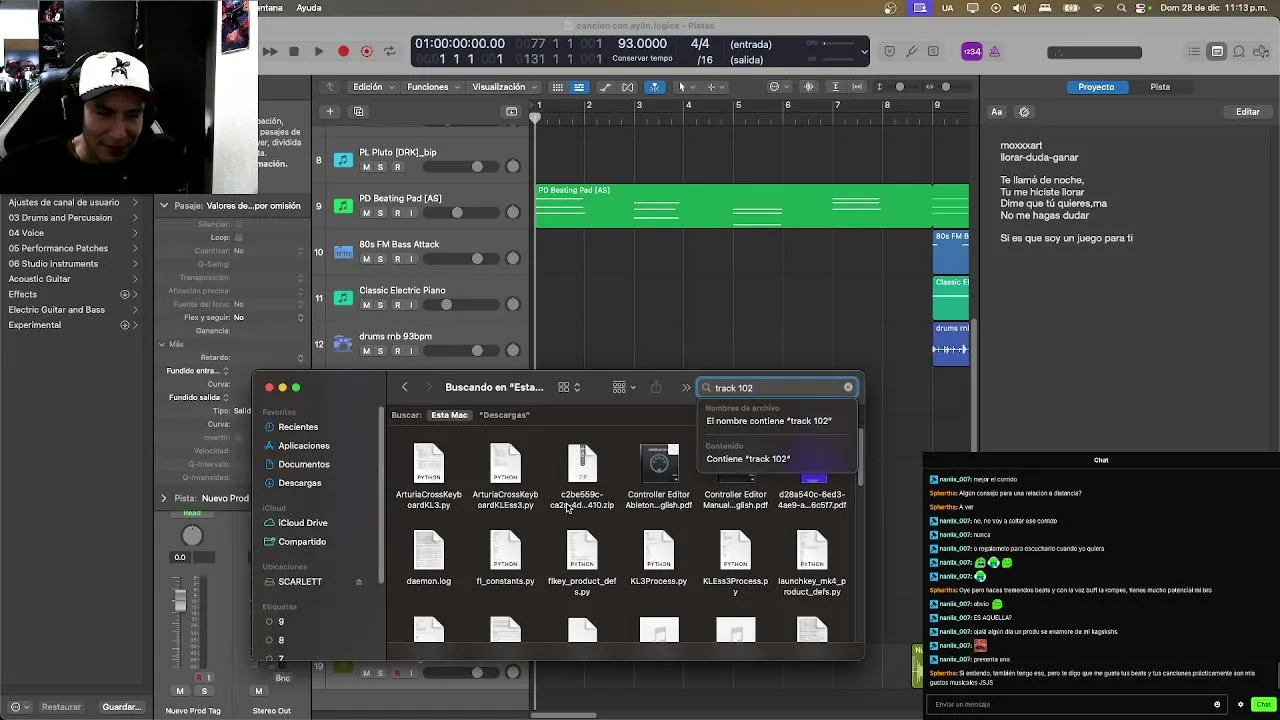This screenshot has width=1280, height=720.
Task: Switch to the Proyecto notes tab
Action: pos(1096,87)
